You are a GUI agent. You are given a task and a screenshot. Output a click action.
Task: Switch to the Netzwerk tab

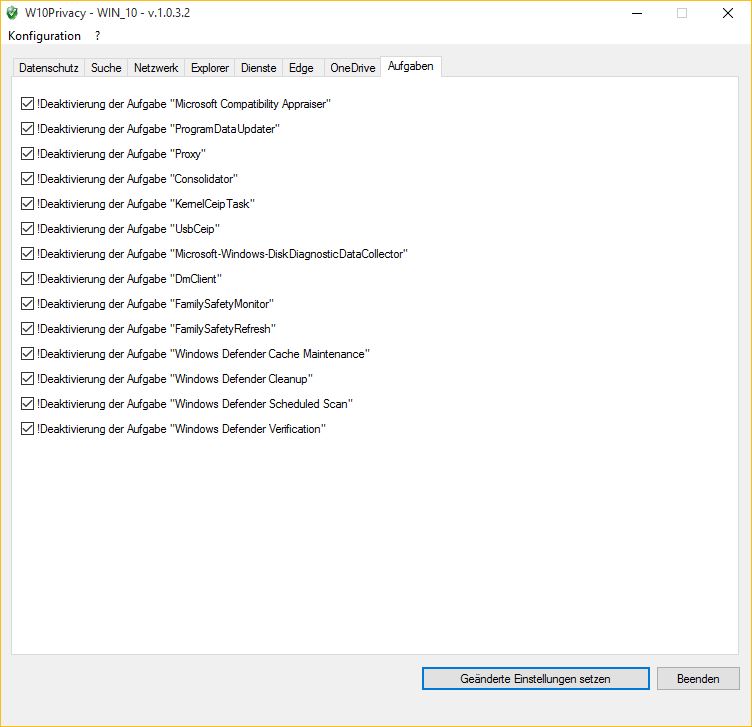(156, 68)
